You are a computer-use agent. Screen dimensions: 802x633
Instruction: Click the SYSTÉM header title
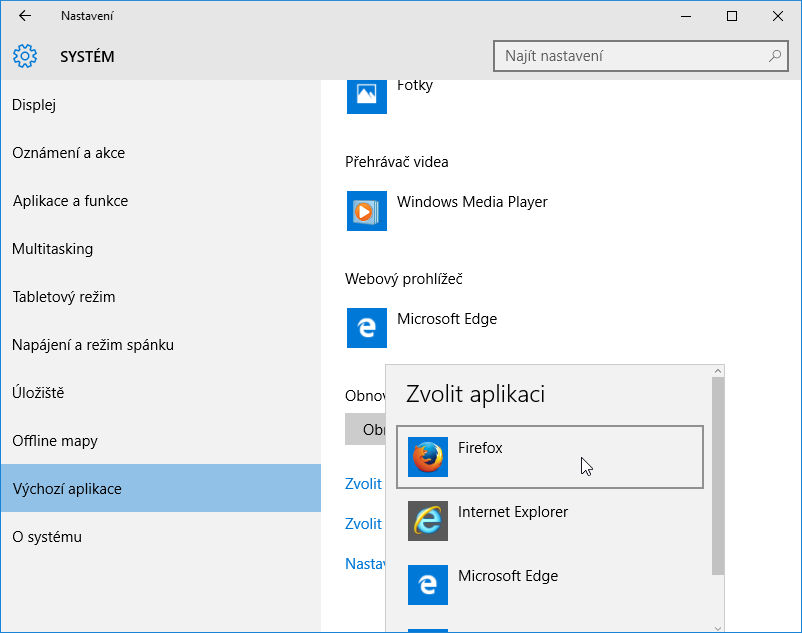tap(87, 57)
